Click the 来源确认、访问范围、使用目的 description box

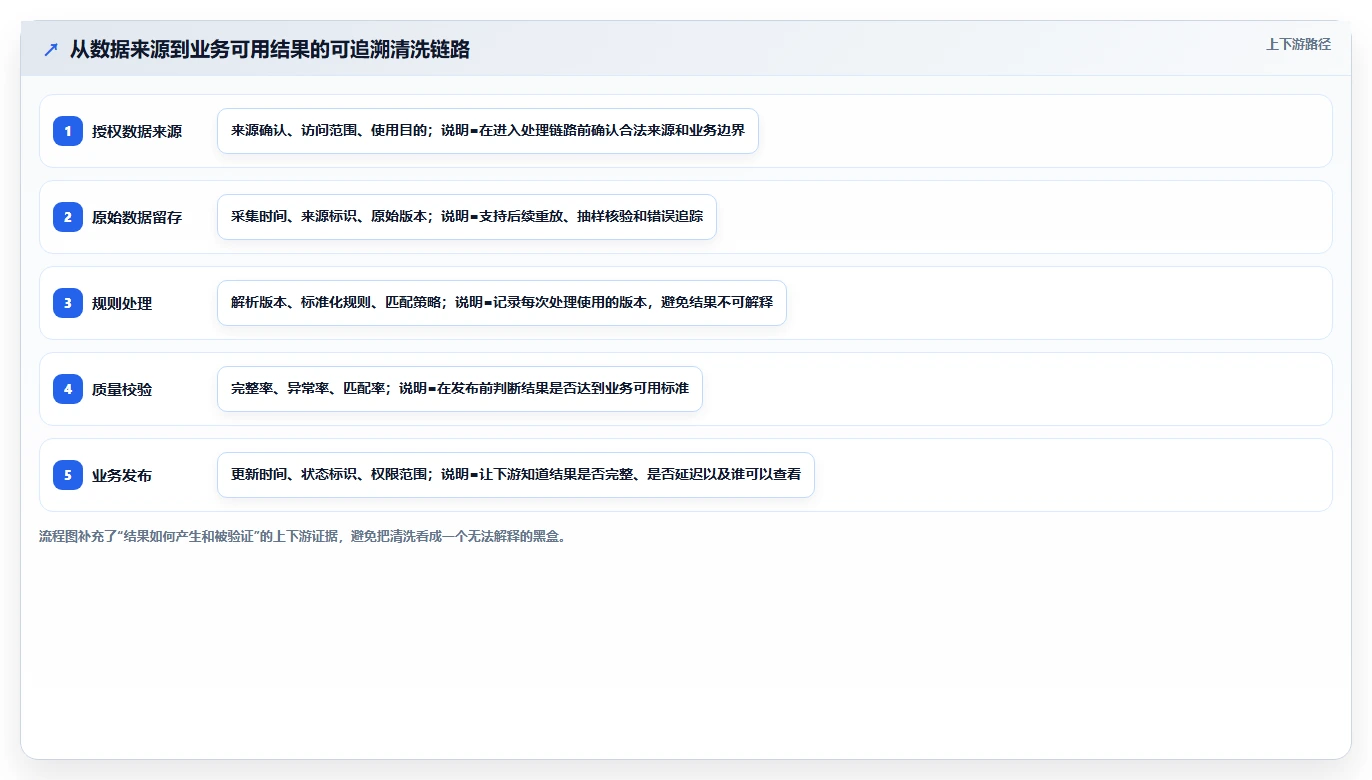pyautogui.click(x=488, y=131)
